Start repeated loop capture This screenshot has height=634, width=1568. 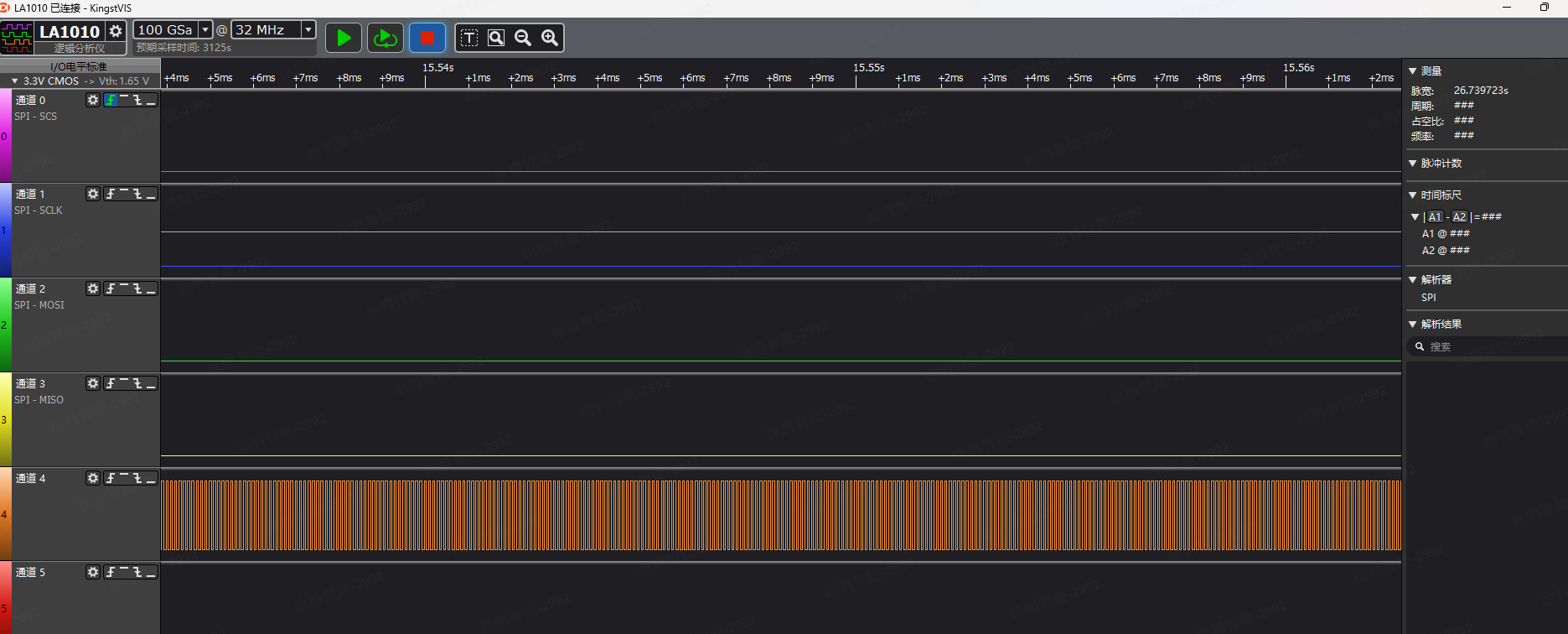click(386, 38)
